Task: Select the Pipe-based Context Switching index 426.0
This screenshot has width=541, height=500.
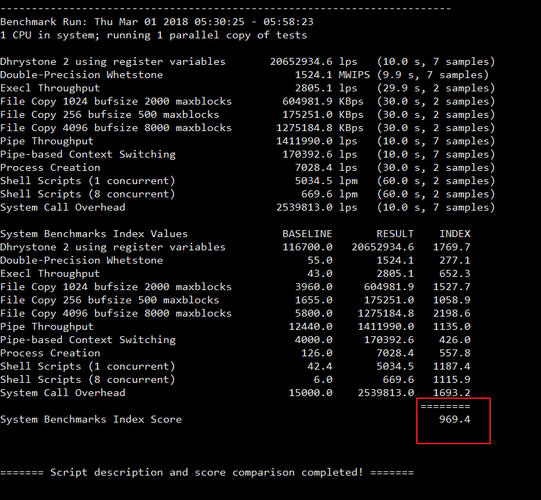Action: click(x=454, y=340)
